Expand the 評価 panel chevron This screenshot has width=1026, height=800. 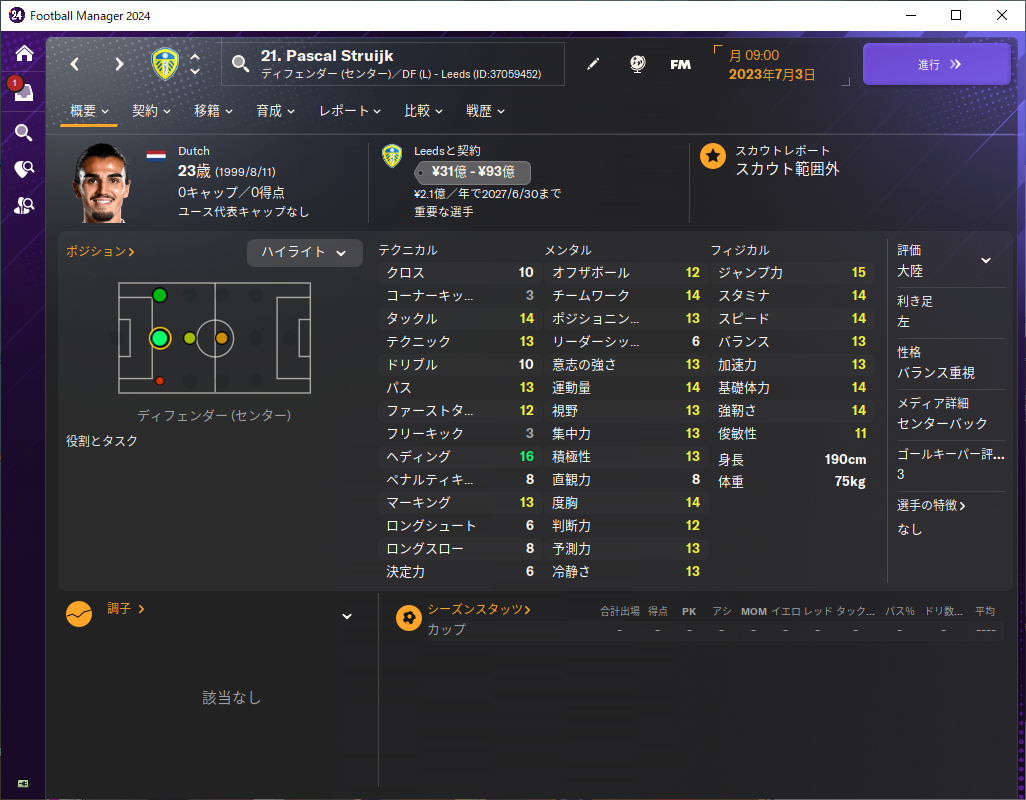pyautogui.click(x=986, y=260)
